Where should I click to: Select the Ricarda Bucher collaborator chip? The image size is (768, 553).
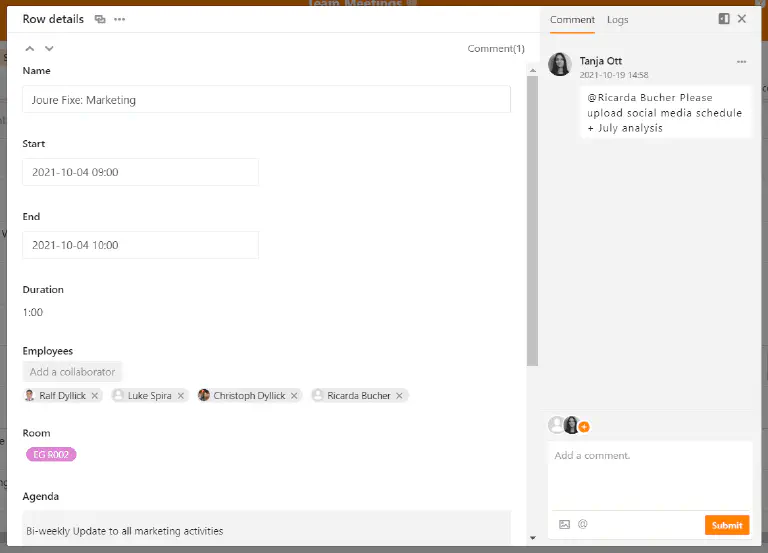point(359,395)
